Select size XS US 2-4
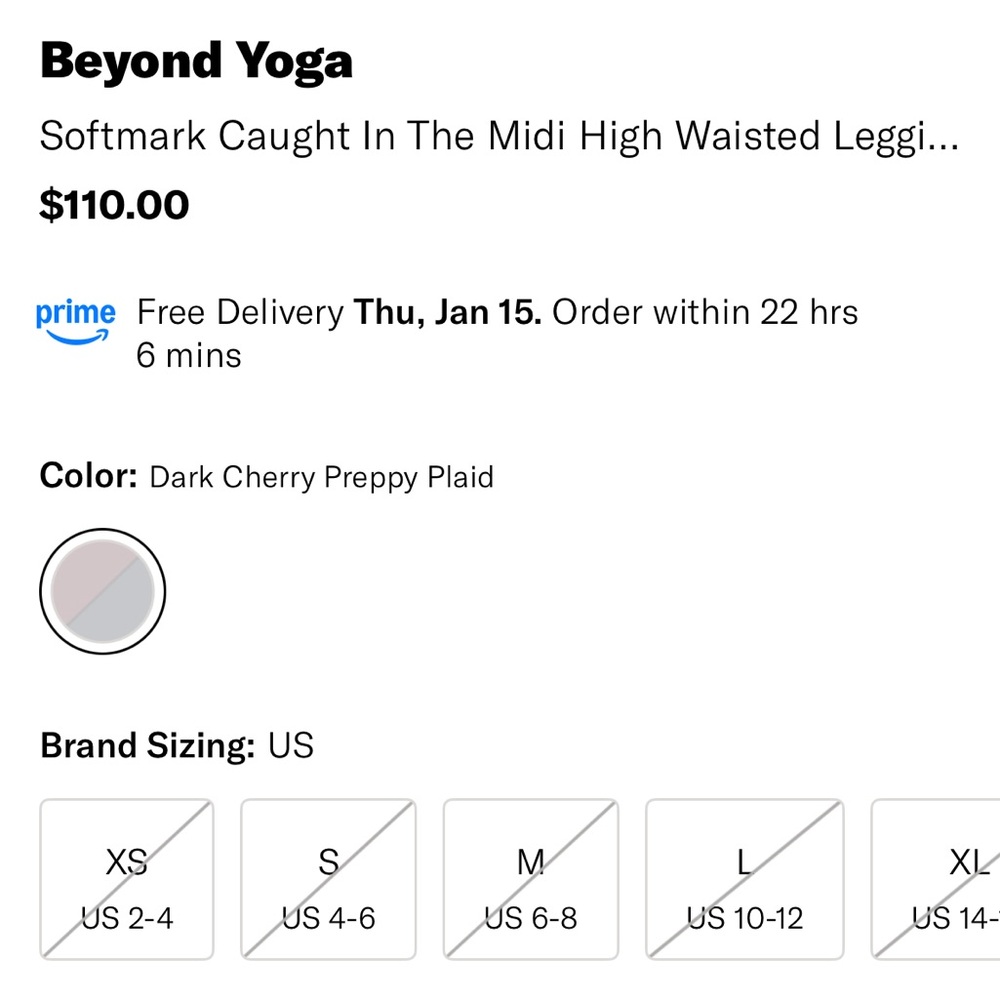 tap(126, 878)
